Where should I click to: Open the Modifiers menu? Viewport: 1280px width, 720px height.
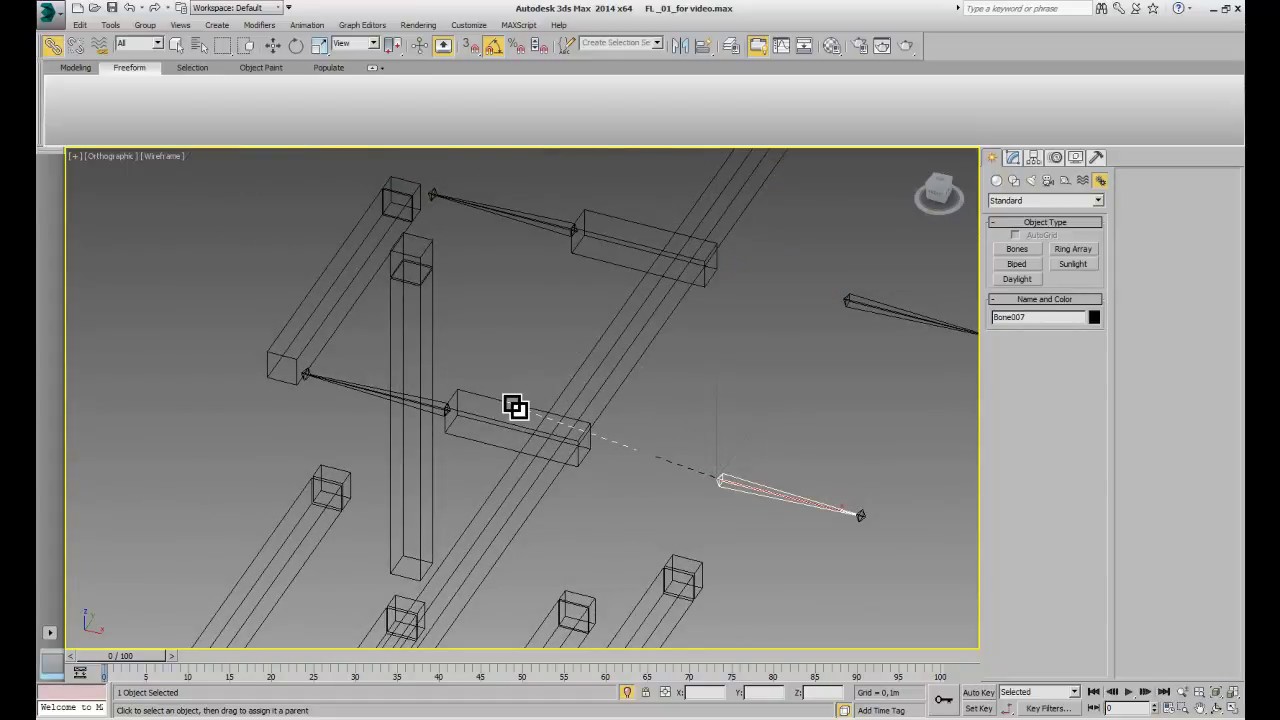(x=259, y=25)
